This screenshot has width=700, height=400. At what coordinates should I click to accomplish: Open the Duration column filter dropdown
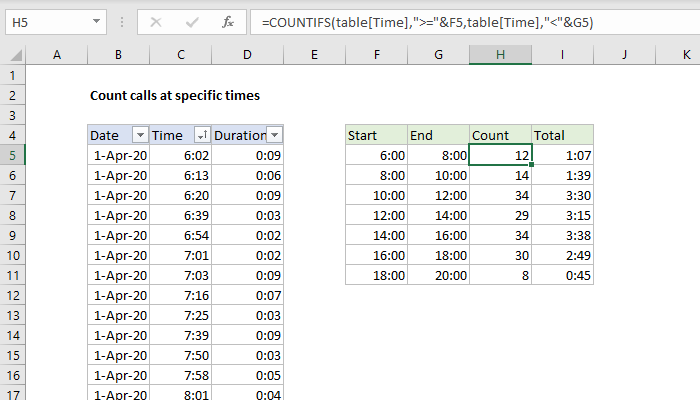click(275, 135)
